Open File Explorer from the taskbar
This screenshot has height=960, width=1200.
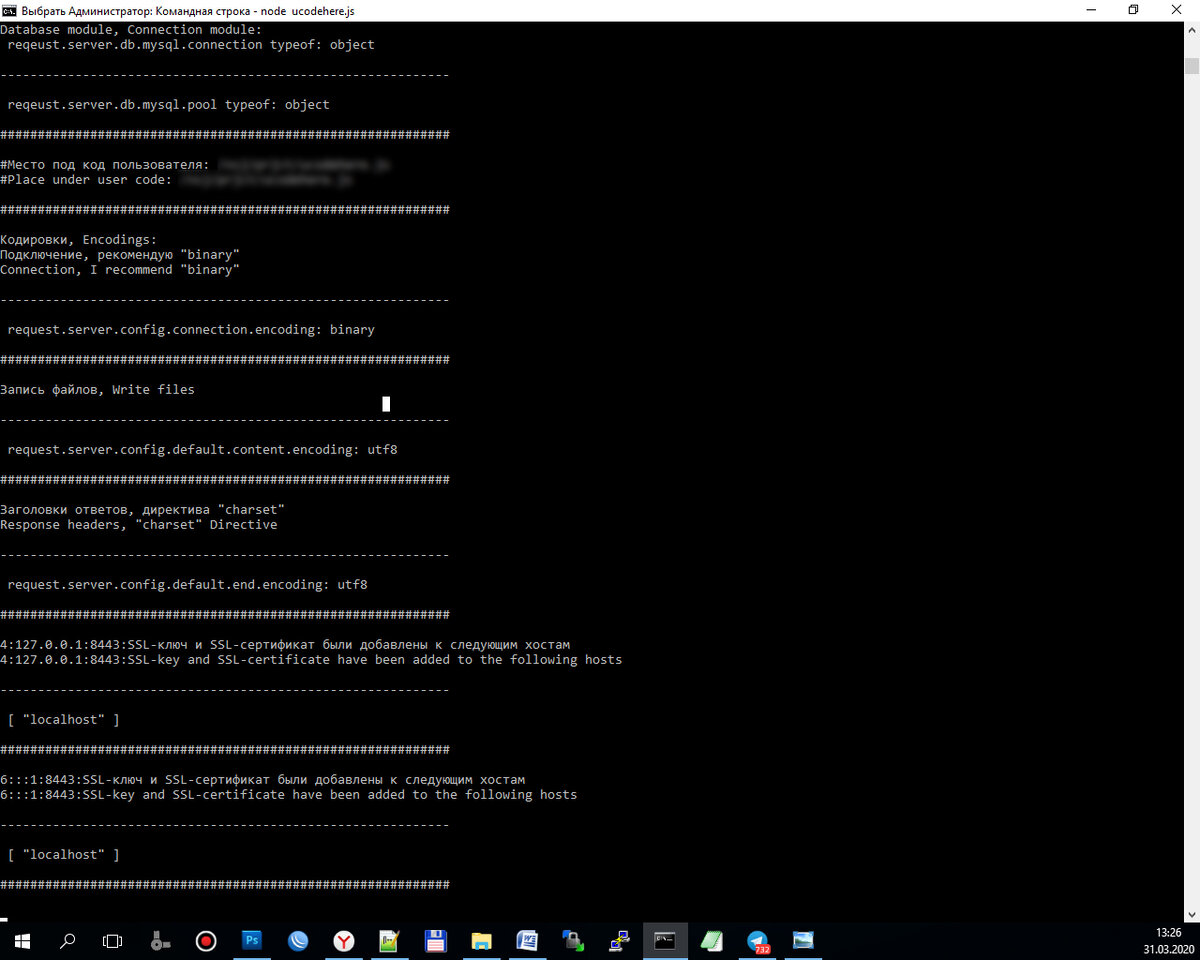click(x=481, y=941)
